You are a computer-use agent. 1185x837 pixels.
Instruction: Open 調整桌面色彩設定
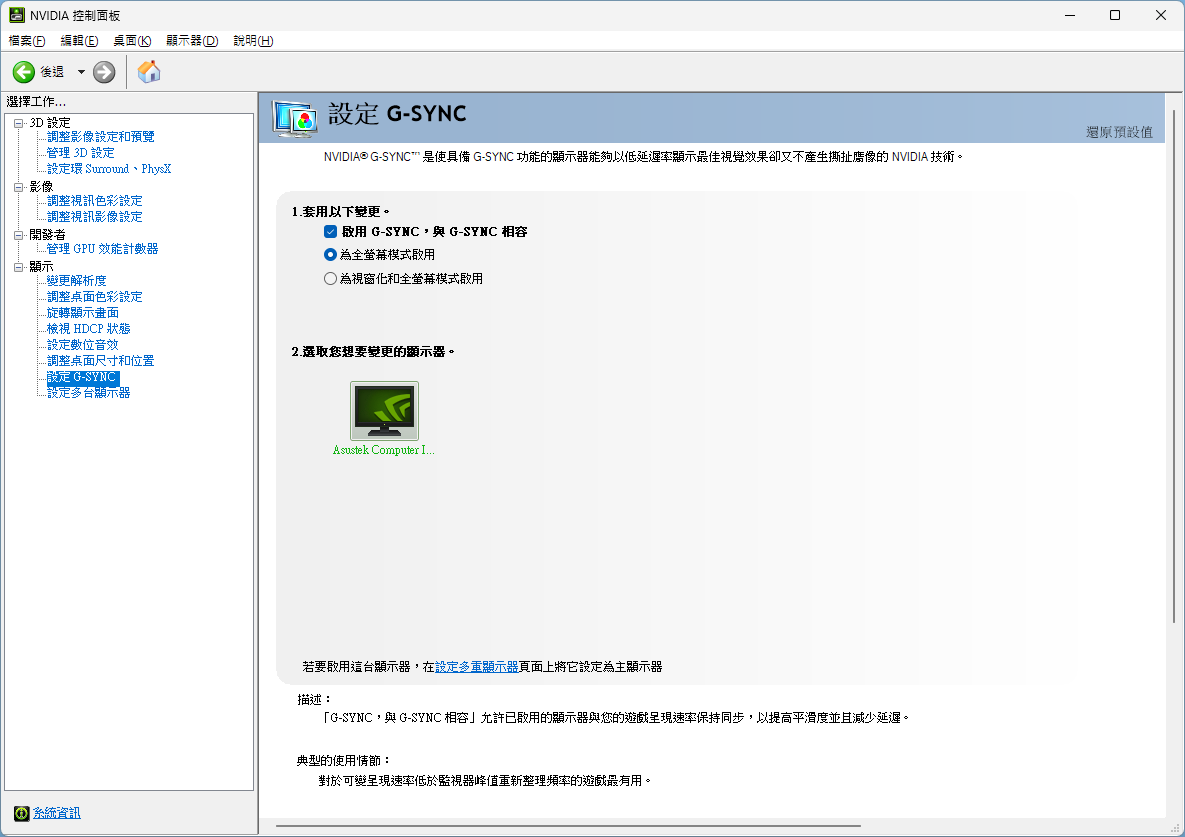(x=94, y=297)
